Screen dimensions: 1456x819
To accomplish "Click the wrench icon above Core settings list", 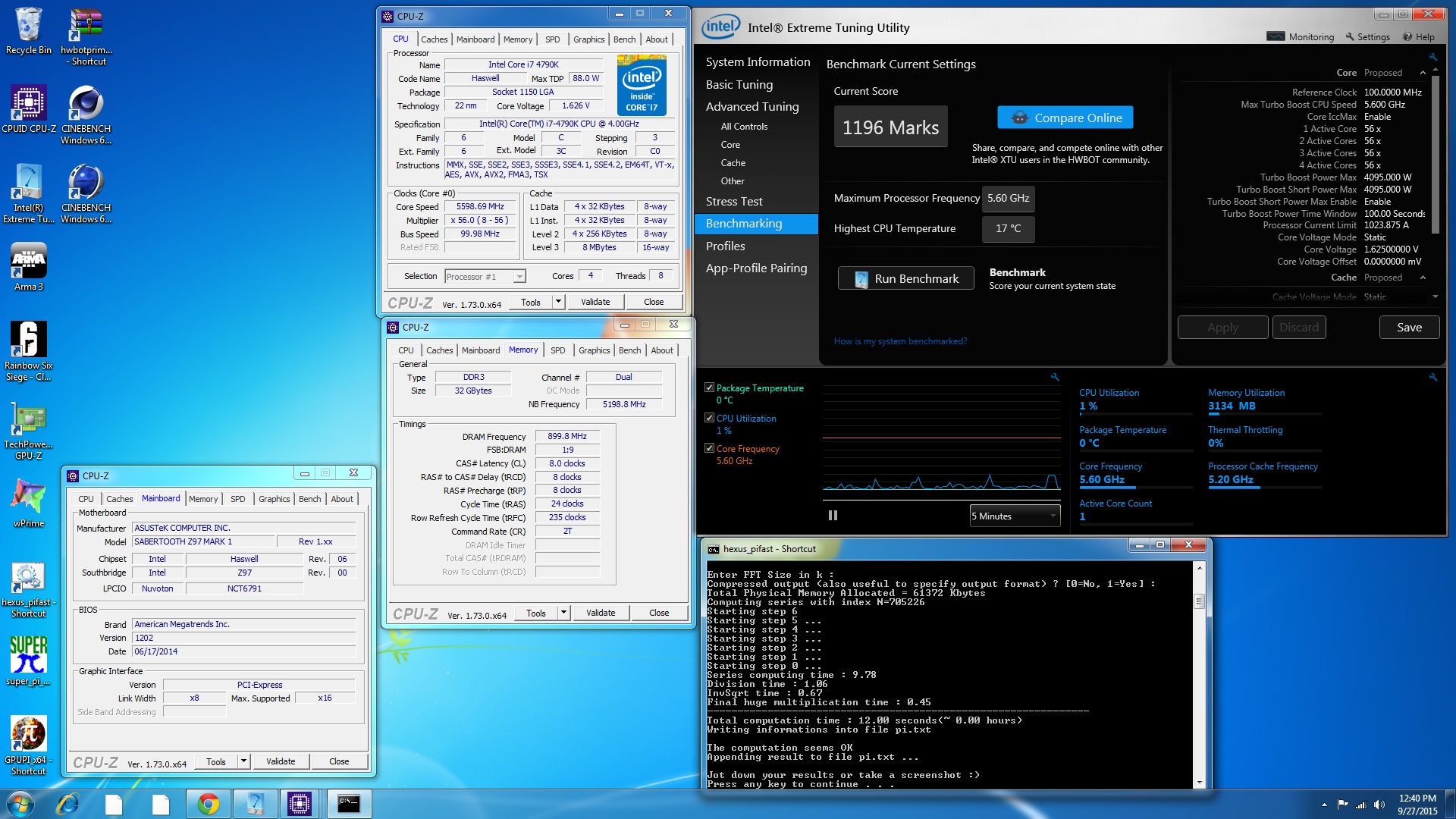I will pyautogui.click(x=1432, y=57).
